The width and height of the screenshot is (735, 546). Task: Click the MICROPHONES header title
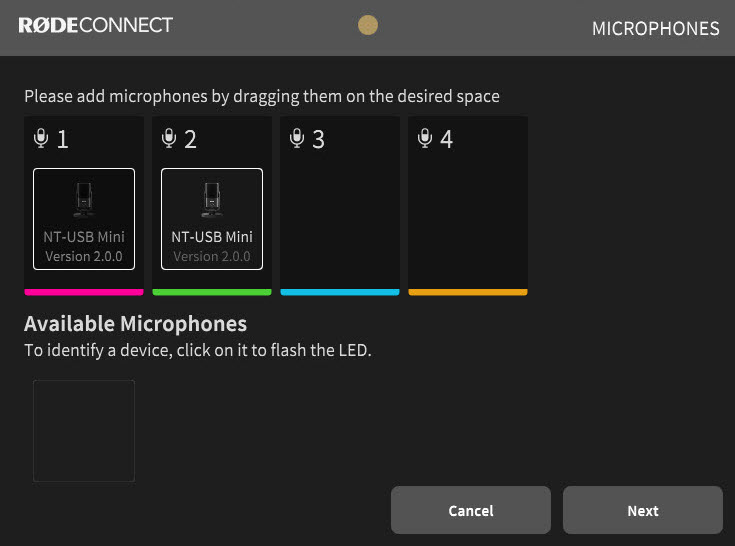coord(655,29)
